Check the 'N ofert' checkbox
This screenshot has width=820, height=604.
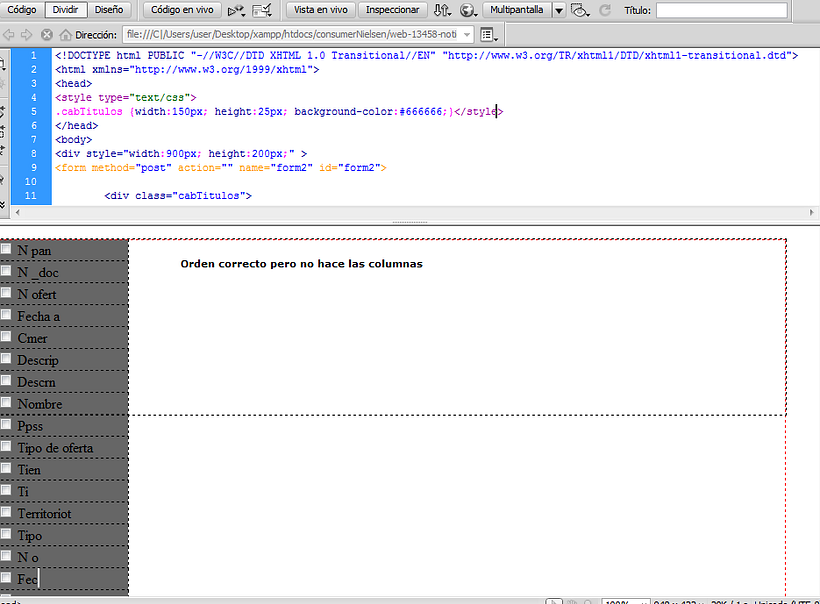click(x=6, y=293)
